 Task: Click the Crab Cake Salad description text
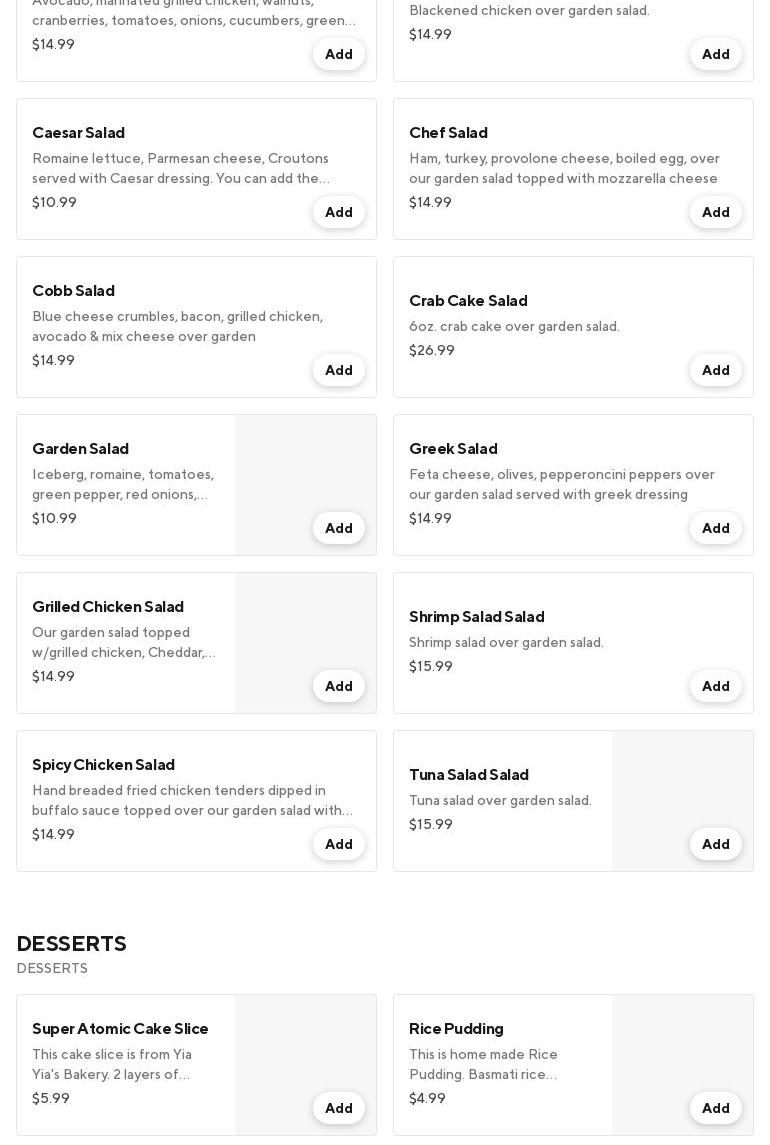(x=514, y=326)
